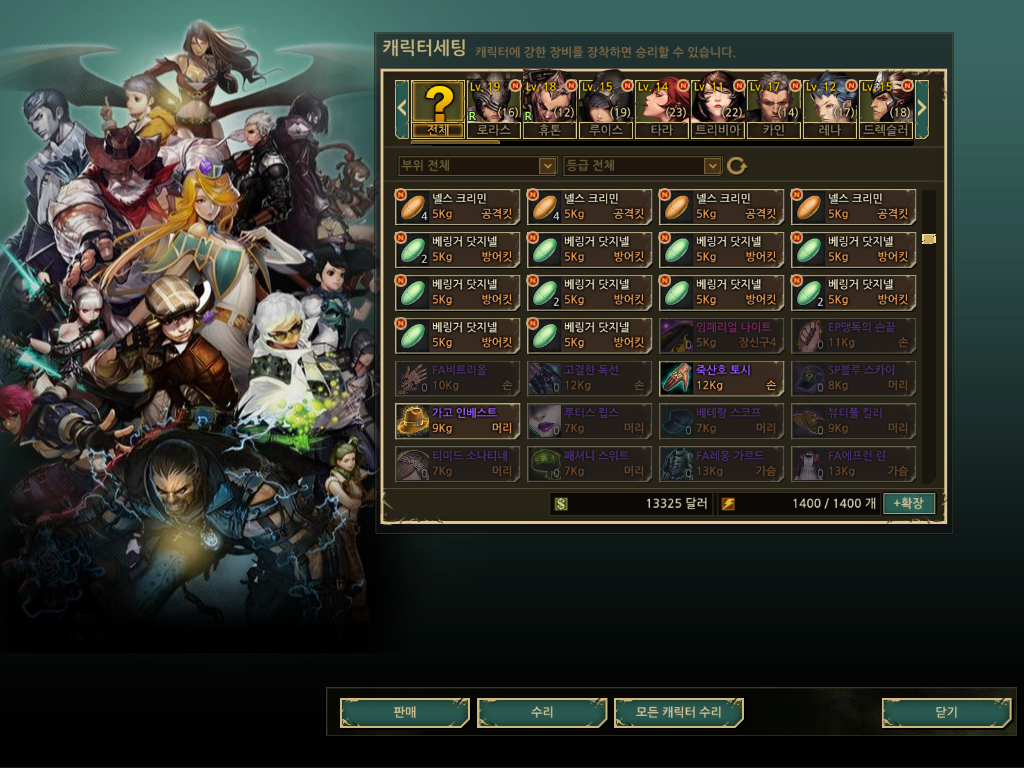Click the +확장 inventory expand button
The height and width of the screenshot is (768, 1024).
(x=908, y=504)
